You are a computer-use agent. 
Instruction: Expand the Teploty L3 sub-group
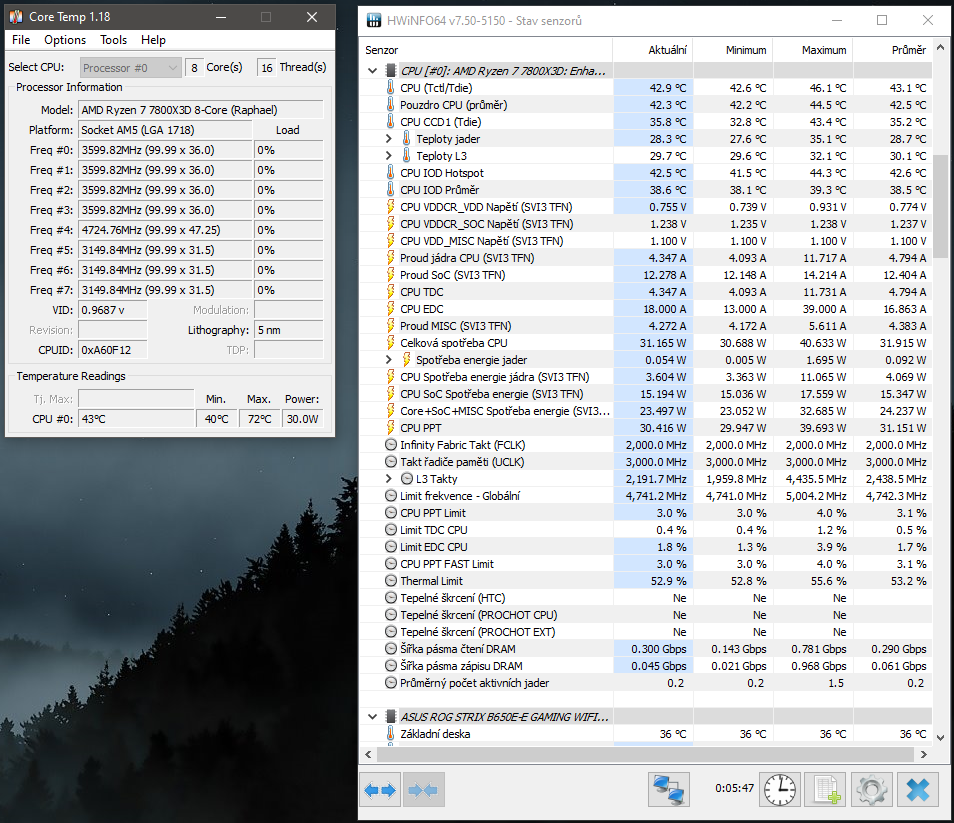389,156
